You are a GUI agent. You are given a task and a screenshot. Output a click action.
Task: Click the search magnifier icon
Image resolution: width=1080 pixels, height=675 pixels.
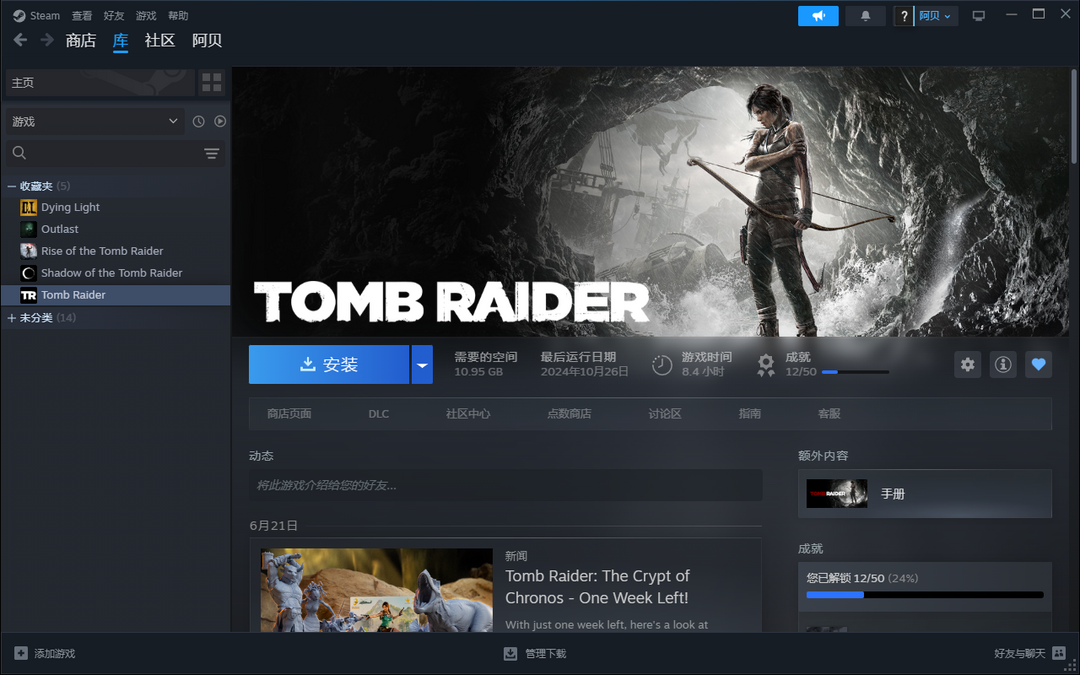tap(19, 153)
